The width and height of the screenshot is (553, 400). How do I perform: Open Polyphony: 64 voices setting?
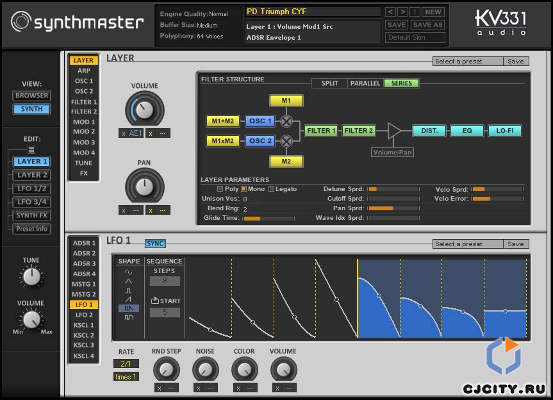[x=192, y=36]
